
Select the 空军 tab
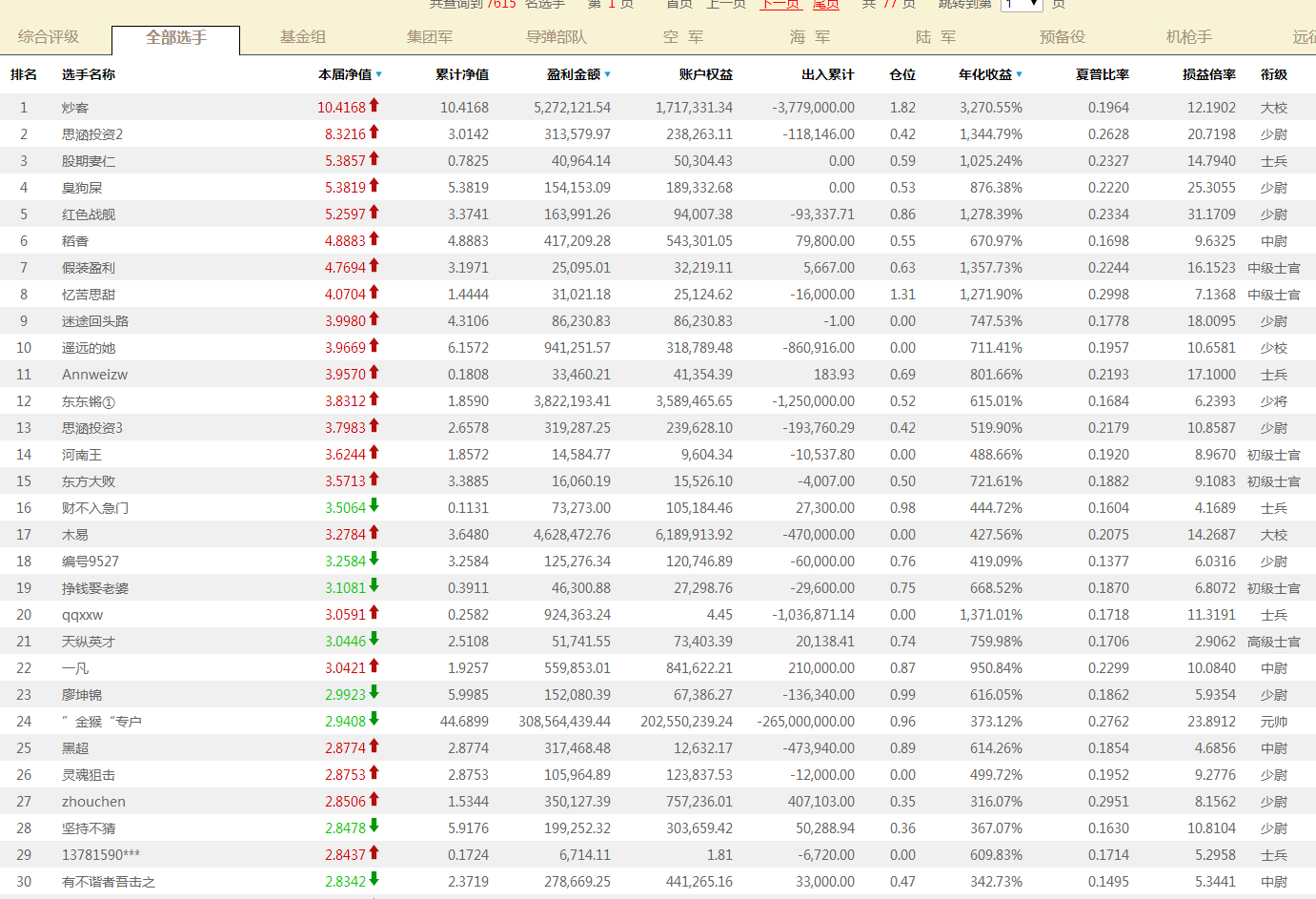683,37
